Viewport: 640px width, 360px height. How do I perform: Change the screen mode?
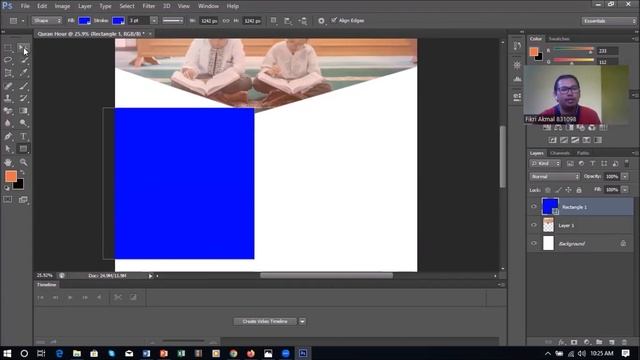(x=23, y=200)
